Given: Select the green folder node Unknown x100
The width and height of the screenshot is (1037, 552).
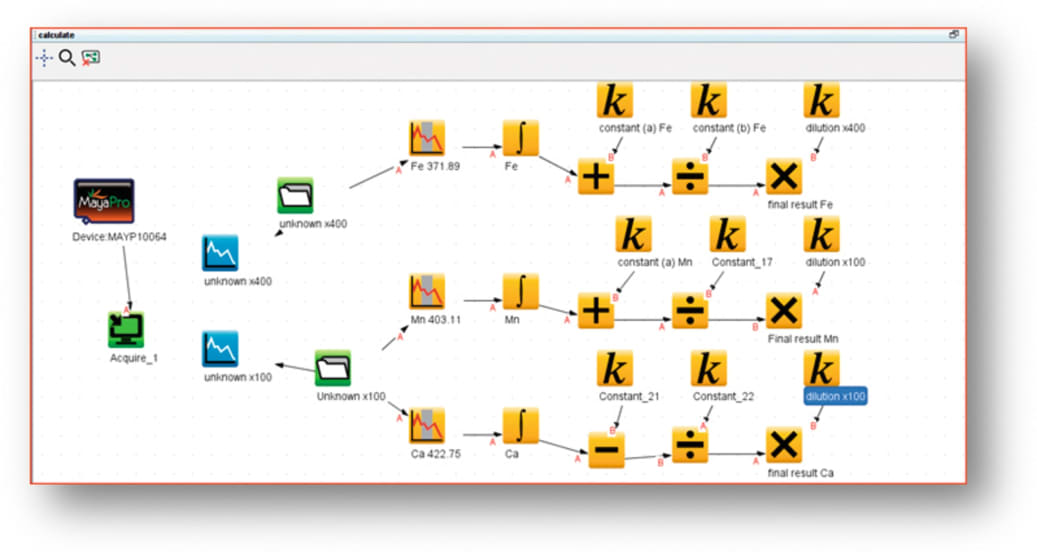Looking at the screenshot, I should click(x=333, y=368).
